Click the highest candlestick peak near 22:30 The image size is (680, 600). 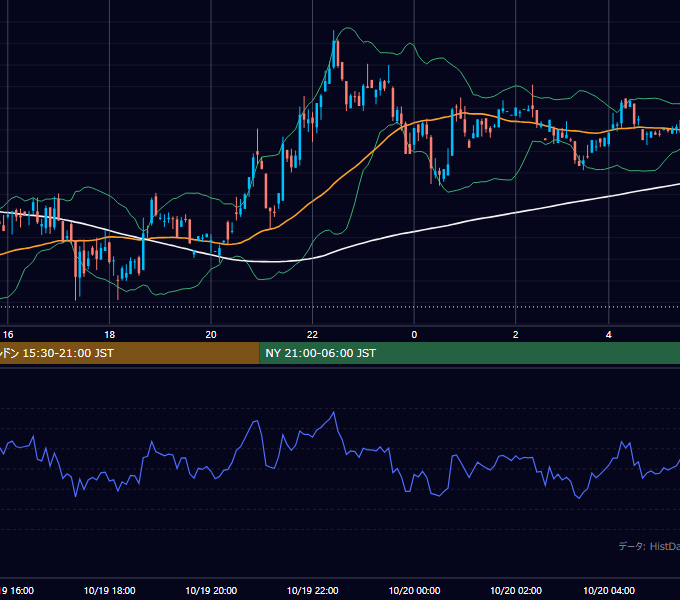[333, 49]
